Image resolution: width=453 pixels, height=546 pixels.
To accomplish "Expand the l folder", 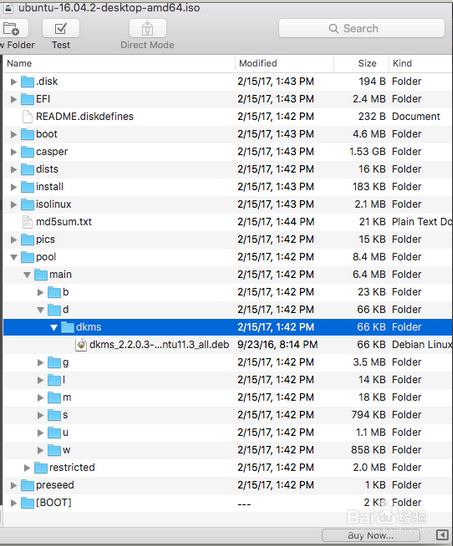I will pyautogui.click(x=40, y=380).
